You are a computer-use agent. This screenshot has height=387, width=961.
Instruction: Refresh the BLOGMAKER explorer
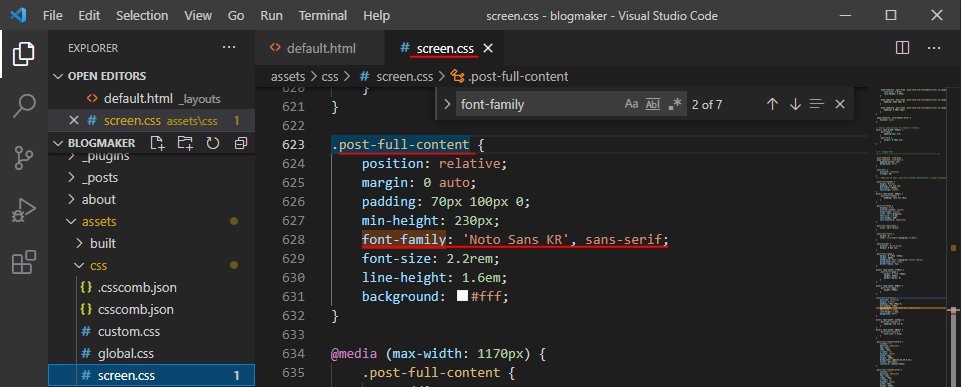(x=213, y=143)
